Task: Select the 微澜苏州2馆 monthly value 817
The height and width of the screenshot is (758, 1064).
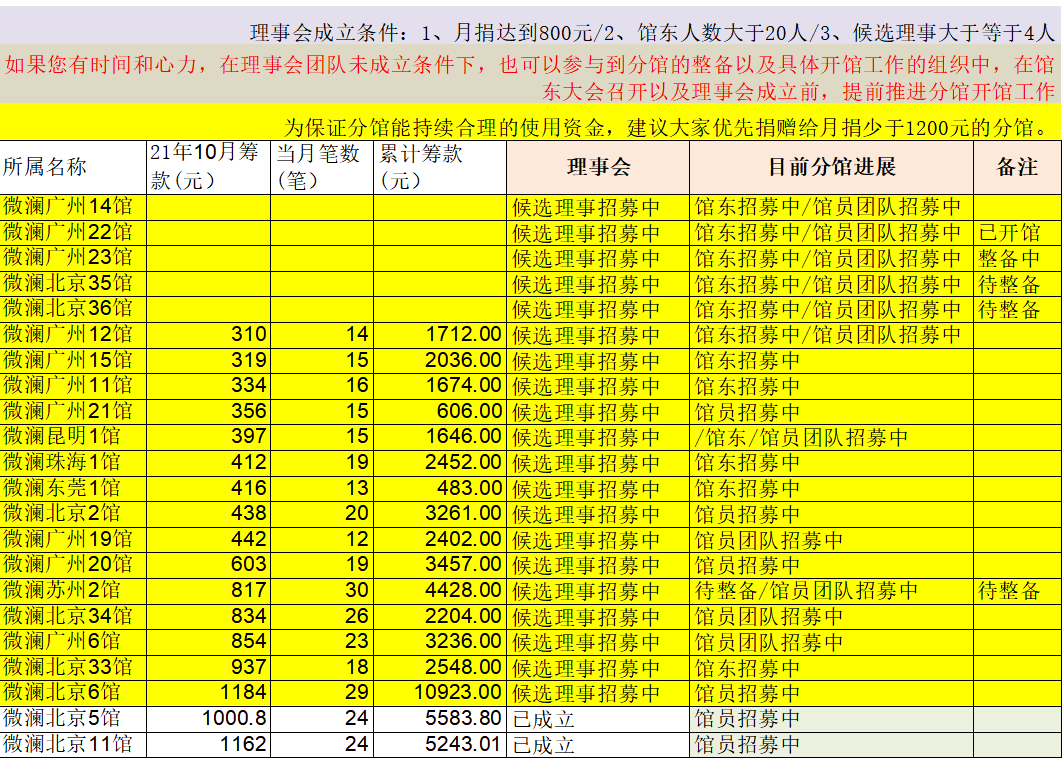Action: [208, 590]
